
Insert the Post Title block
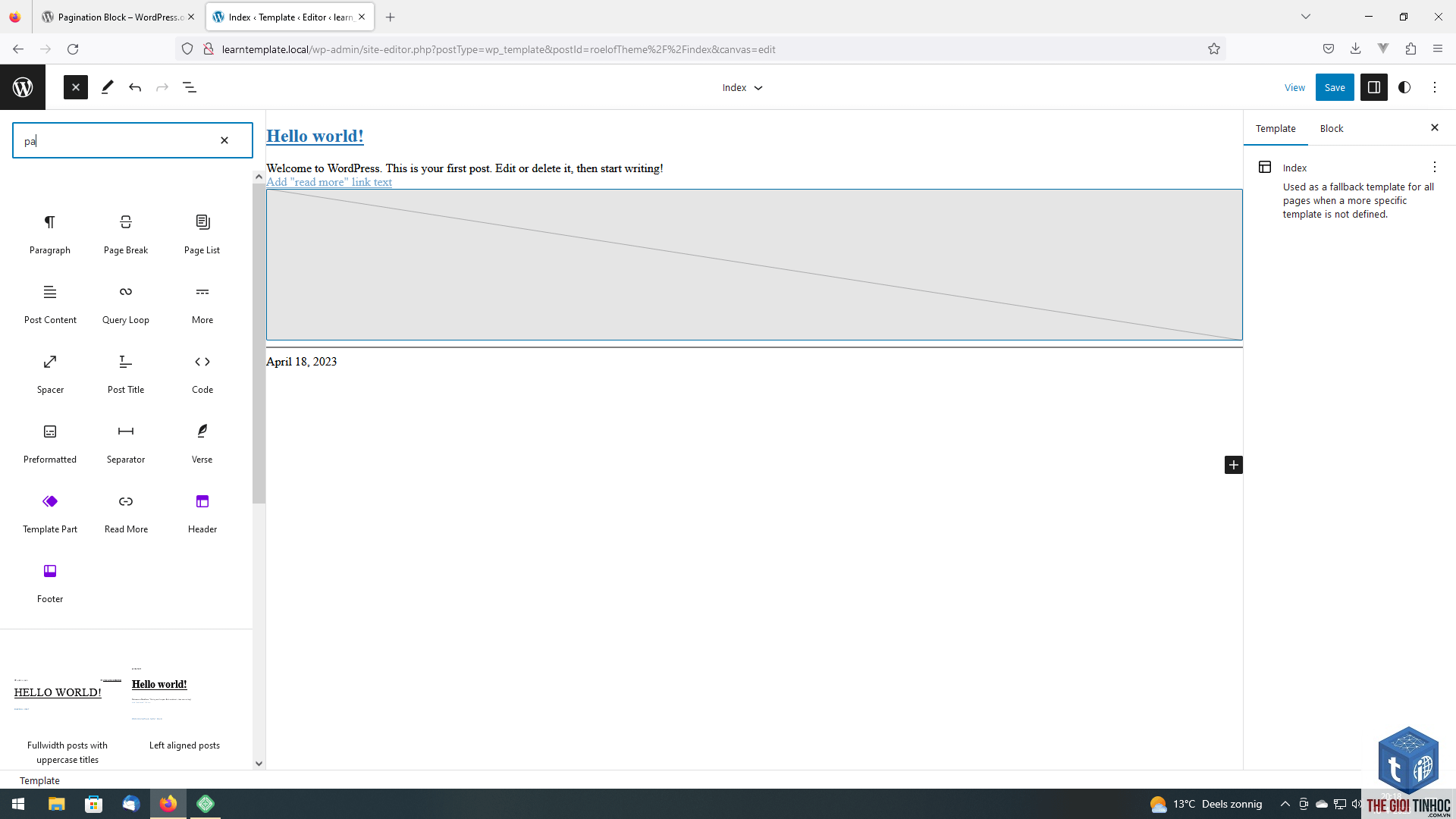pyautogui.click(x=126, y=373)
